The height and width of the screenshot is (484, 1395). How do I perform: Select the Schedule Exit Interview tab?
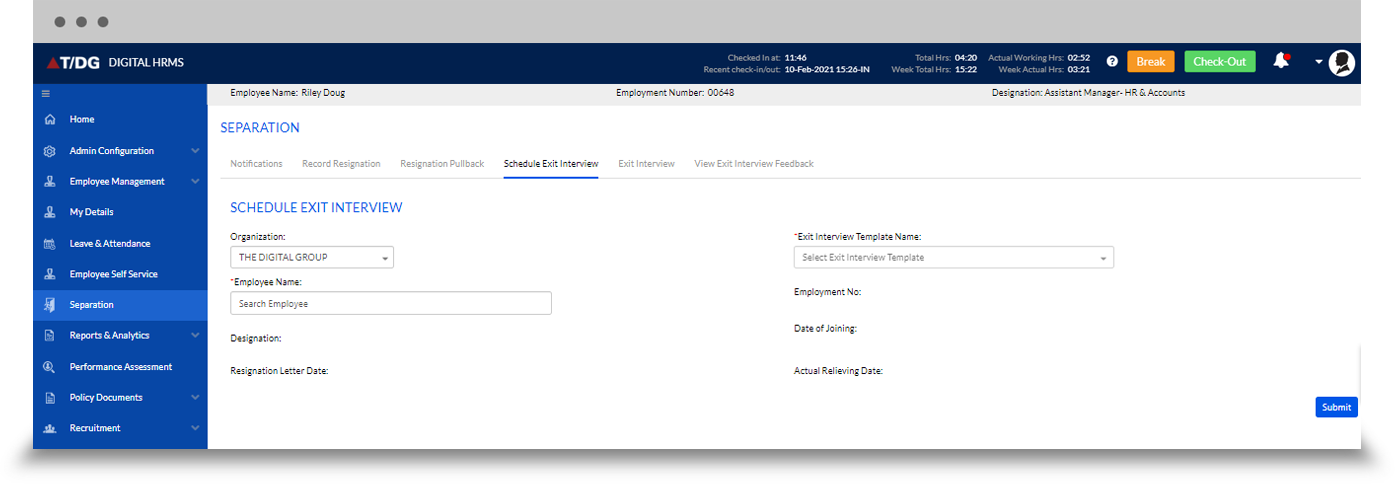click(x=551, y=163)
